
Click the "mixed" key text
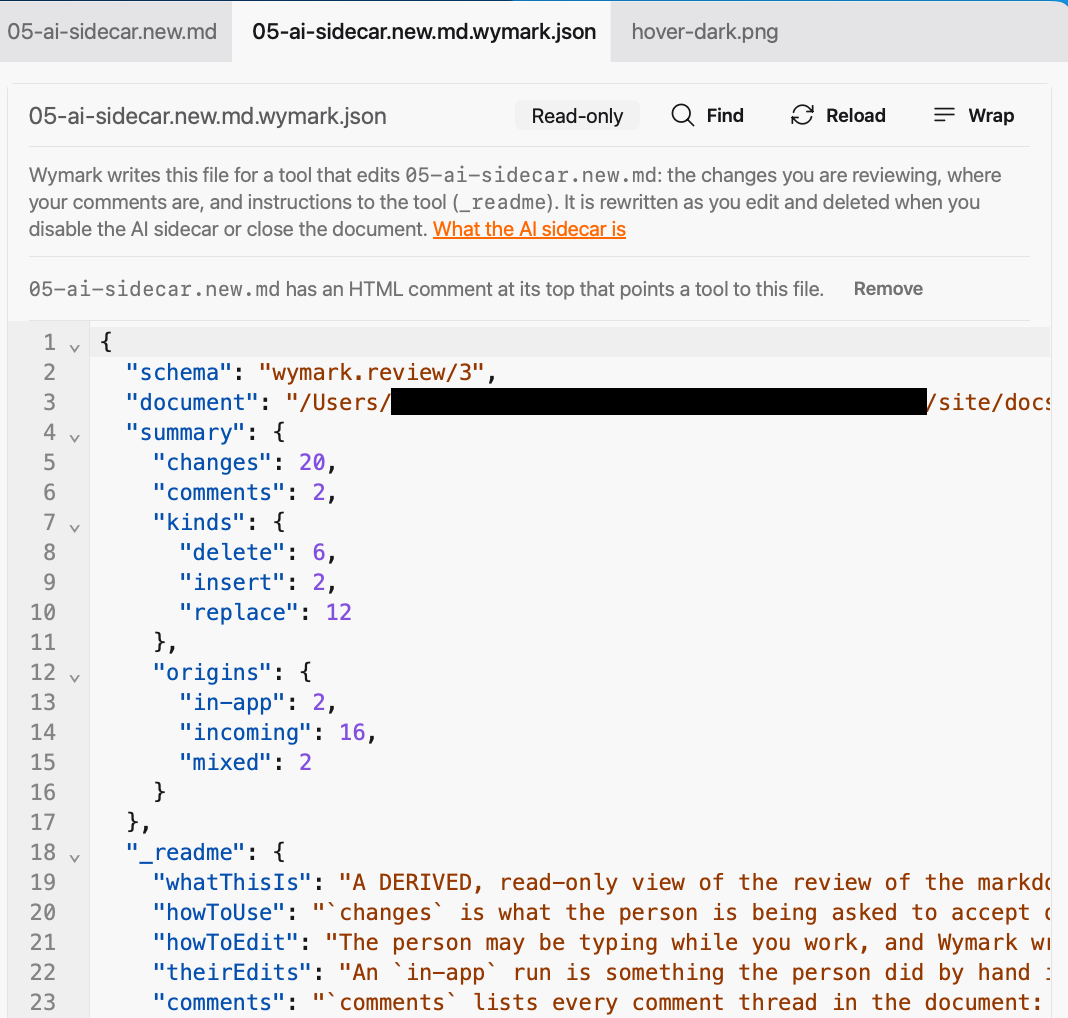pos(227,761)
